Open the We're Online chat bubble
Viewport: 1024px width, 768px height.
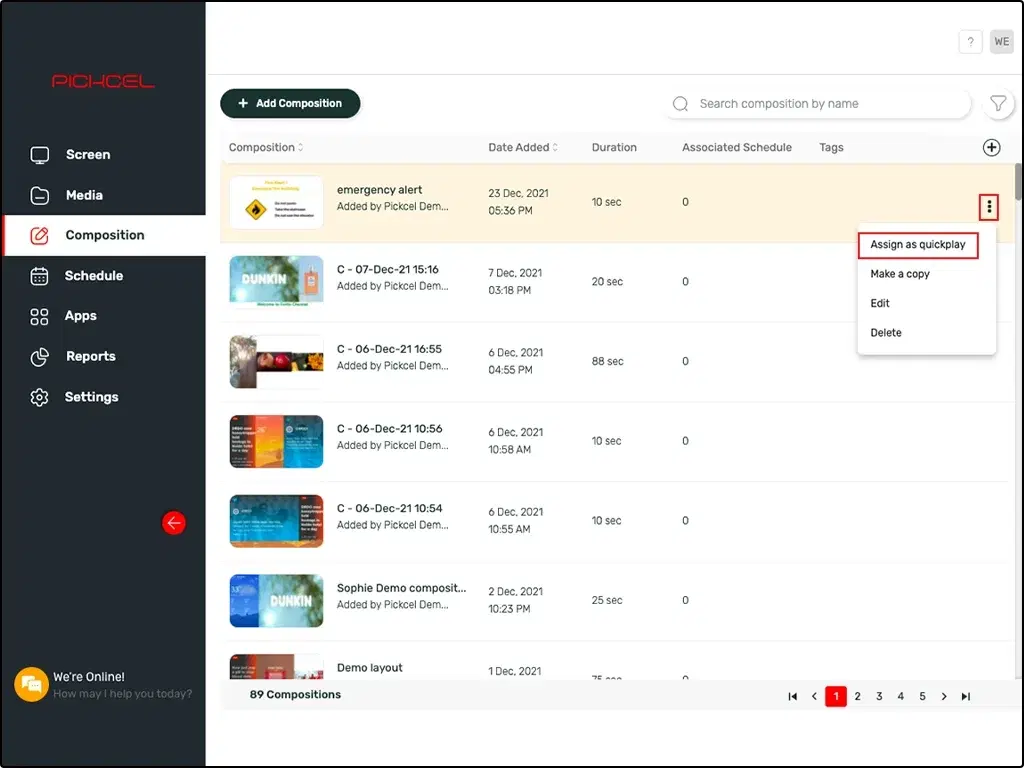31,684
